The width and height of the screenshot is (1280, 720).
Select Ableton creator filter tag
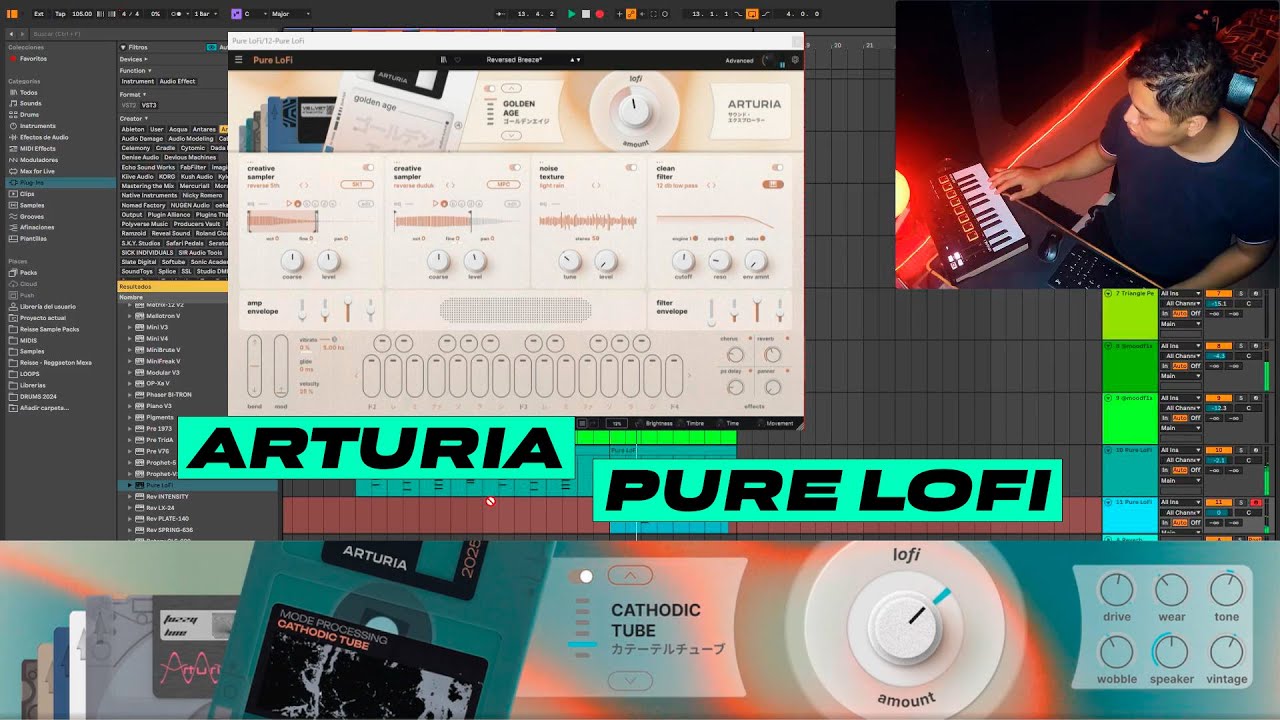[133, 129]
